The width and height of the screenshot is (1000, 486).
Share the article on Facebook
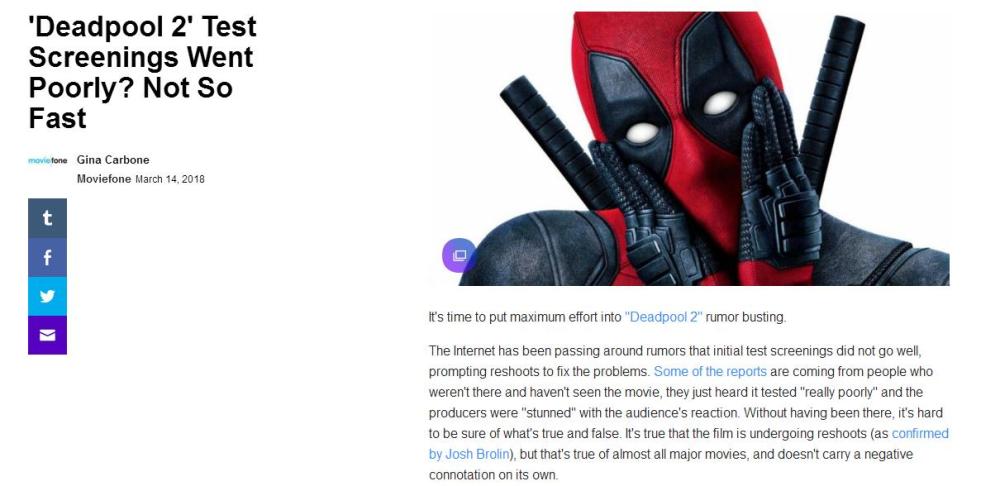[x=47, y=257]
